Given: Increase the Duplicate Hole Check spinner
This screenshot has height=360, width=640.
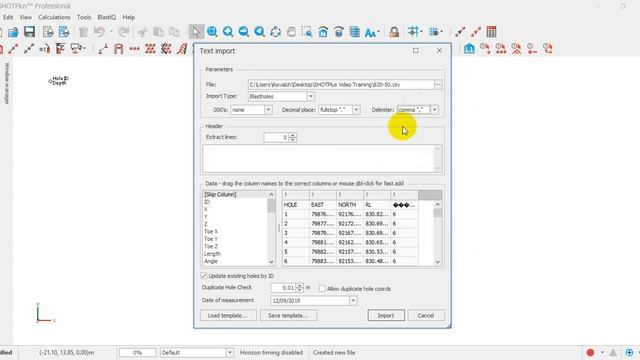Looking at the screenshot, I should click(300, 286).
